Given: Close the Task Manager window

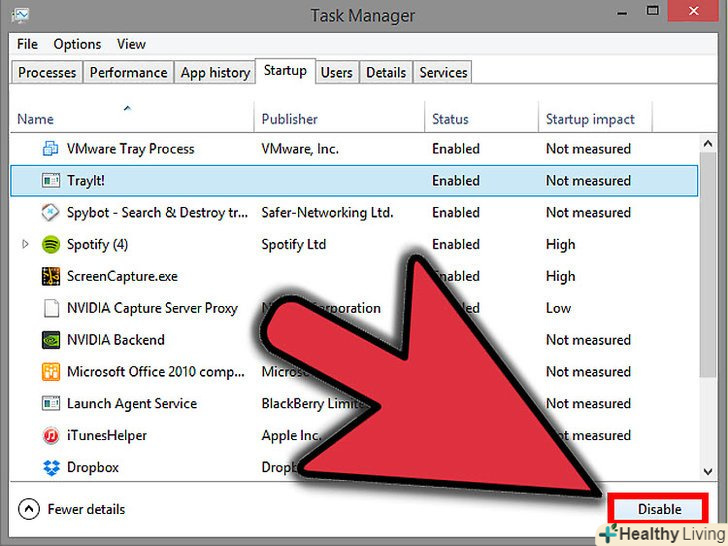Looking at the screenshot, I should 694,11.
